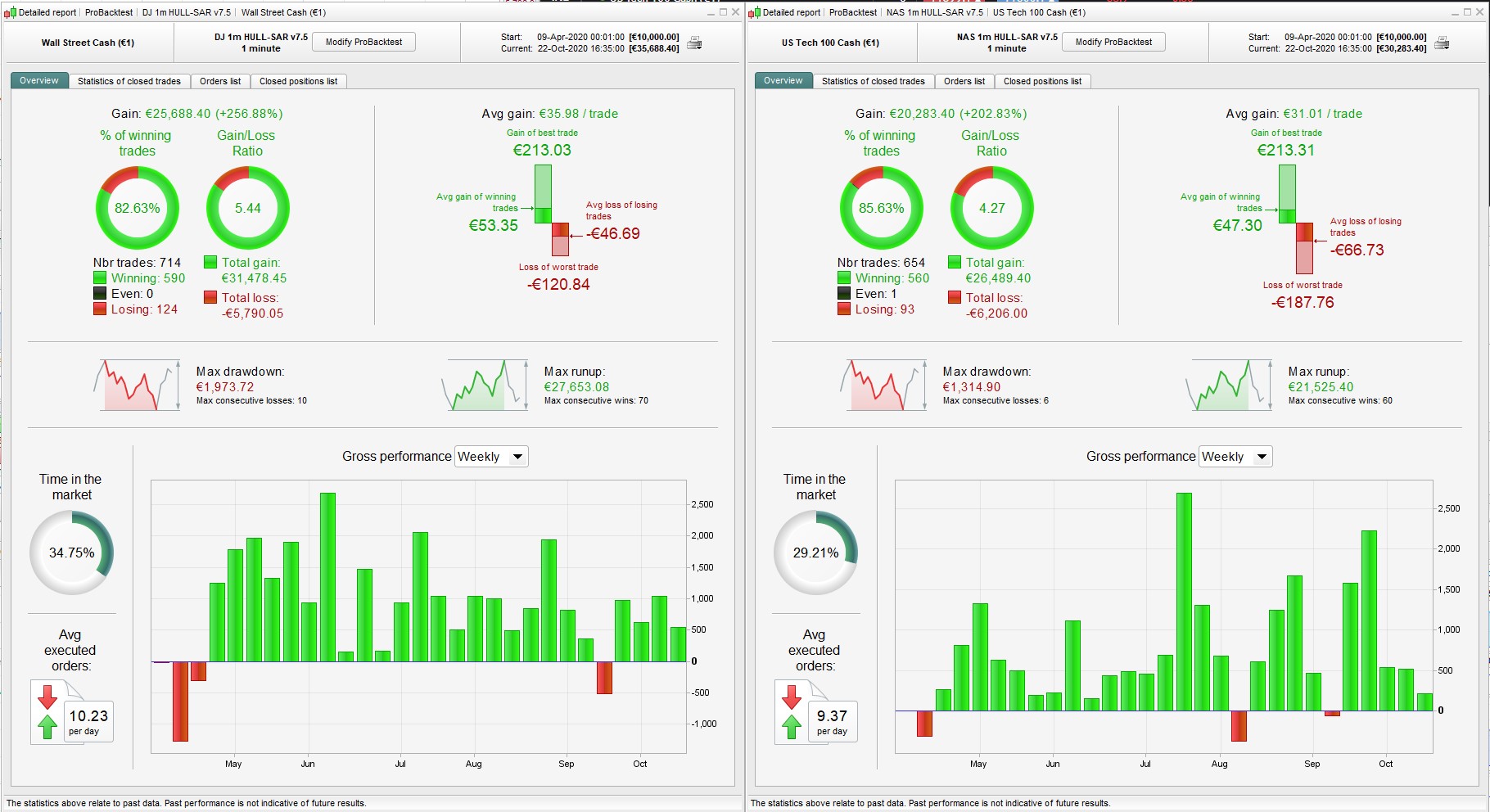Click Modify ProBacktest for DJ HULL-SAR

coord(363,42)
